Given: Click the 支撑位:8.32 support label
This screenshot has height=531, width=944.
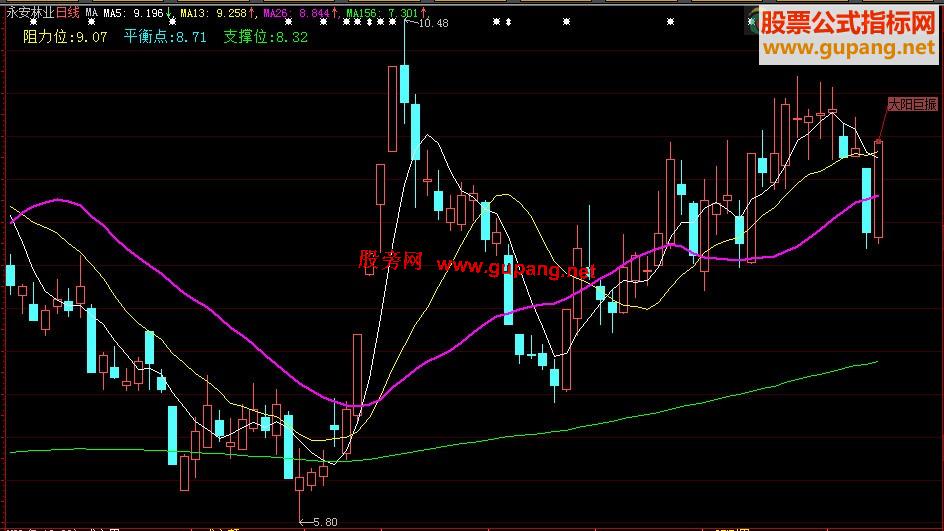Looking at the screenshot, I should click(266, 37).
